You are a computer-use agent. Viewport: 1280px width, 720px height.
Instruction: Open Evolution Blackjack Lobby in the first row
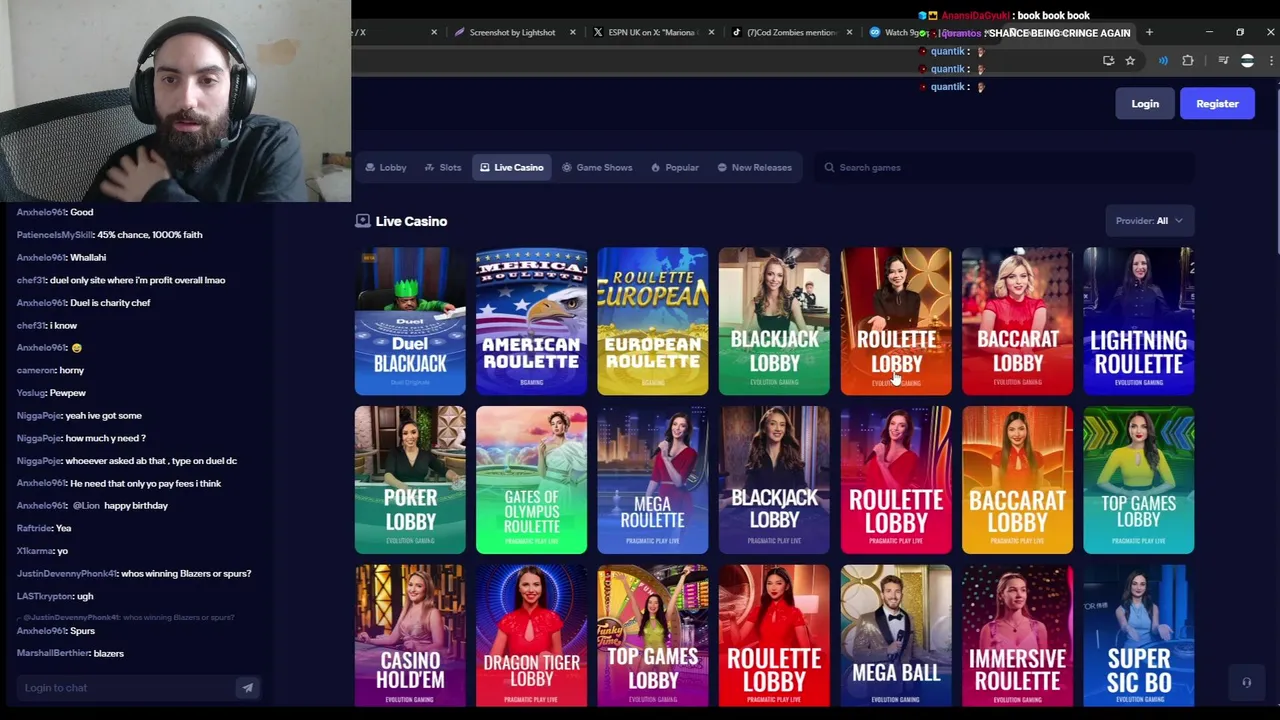(x=774, y=321)
